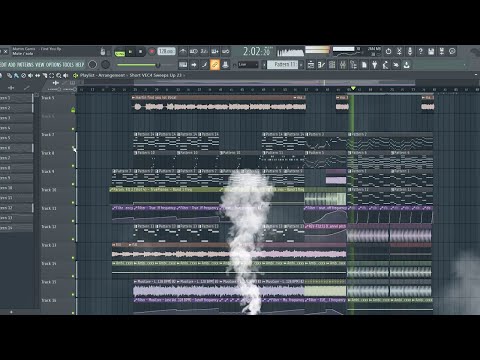Click the save project floppy icon
480x360 pixels.
(431, 51)
